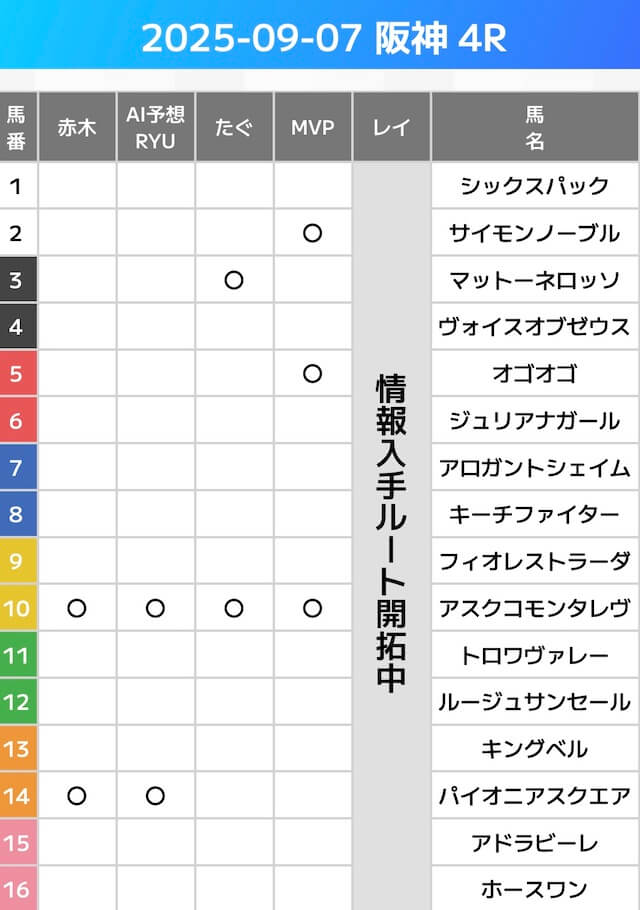Click the red horse number 5 cell

[17, 374]
